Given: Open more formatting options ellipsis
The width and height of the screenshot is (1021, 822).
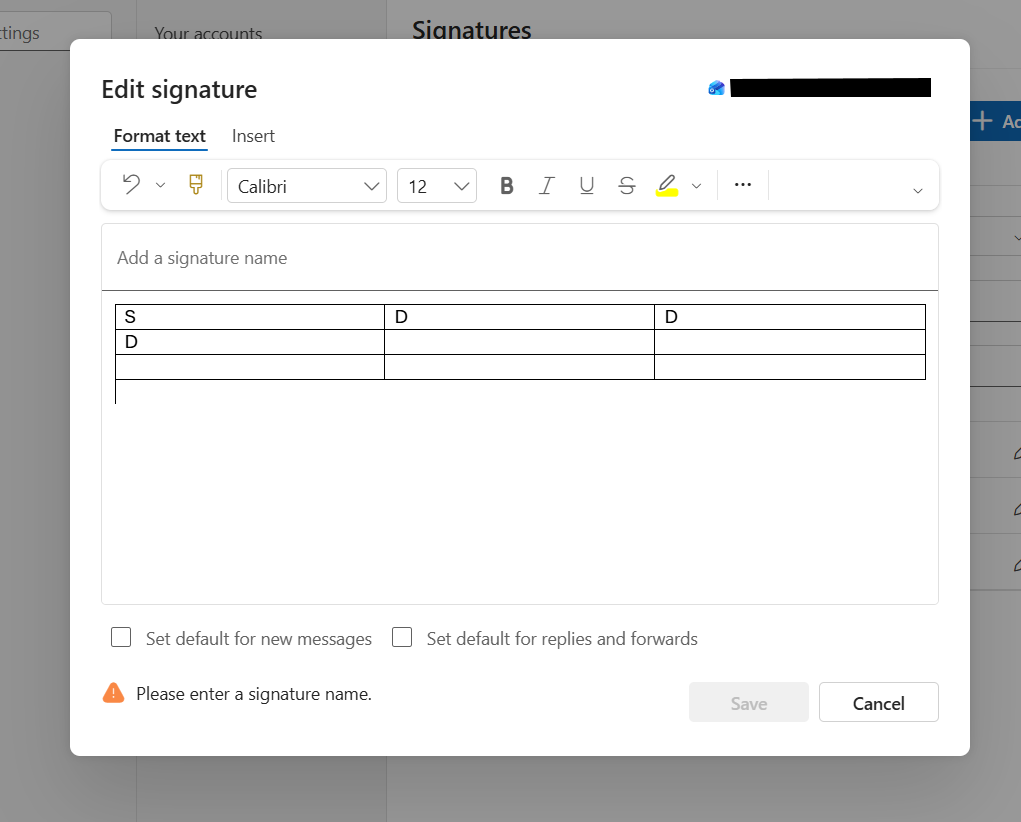Looking at the screenshot, I should (743, 185).
